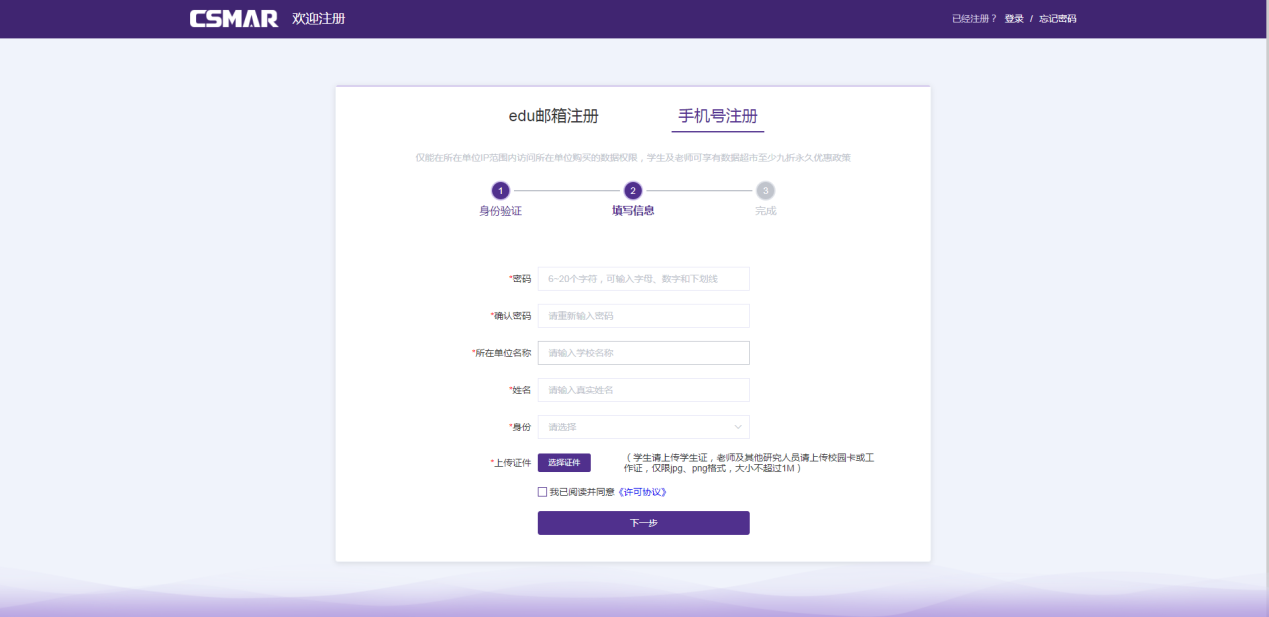Click the 身份验证 step label

pos(500,211)
